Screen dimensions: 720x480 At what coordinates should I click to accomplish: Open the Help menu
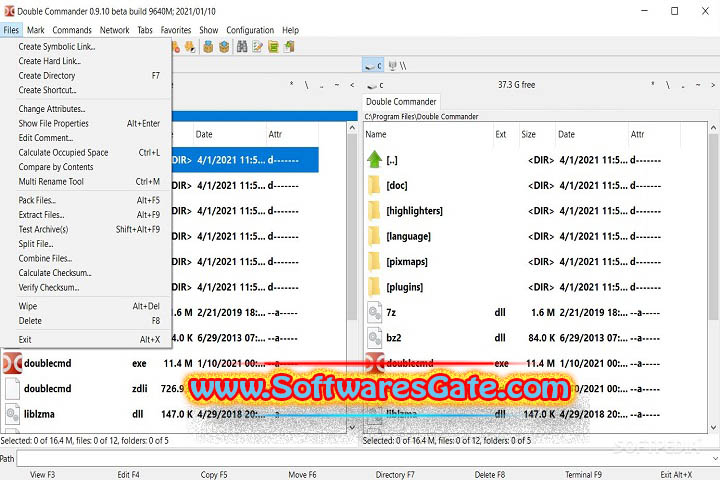pyautogui.click(x=290, y=30)
